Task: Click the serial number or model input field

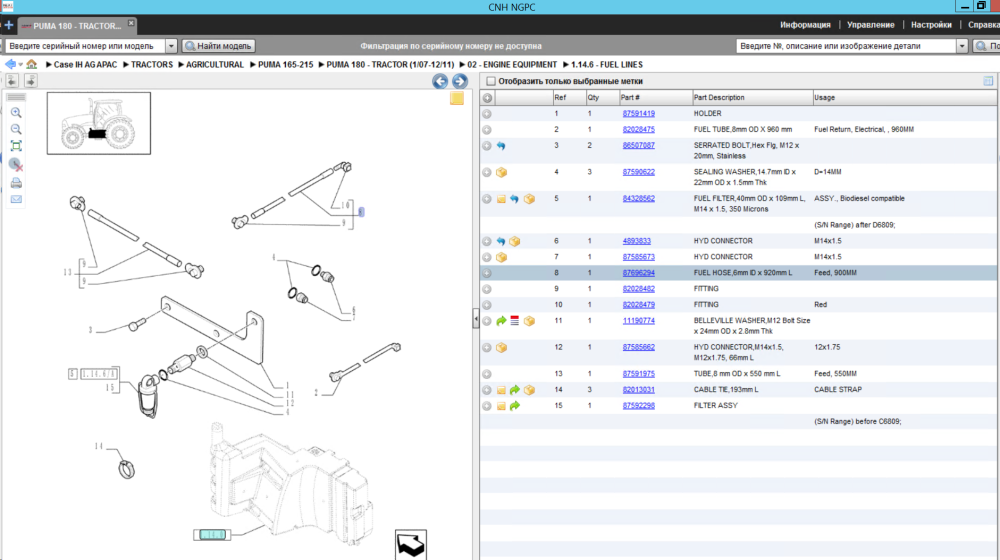Action: tap(85, 46)
